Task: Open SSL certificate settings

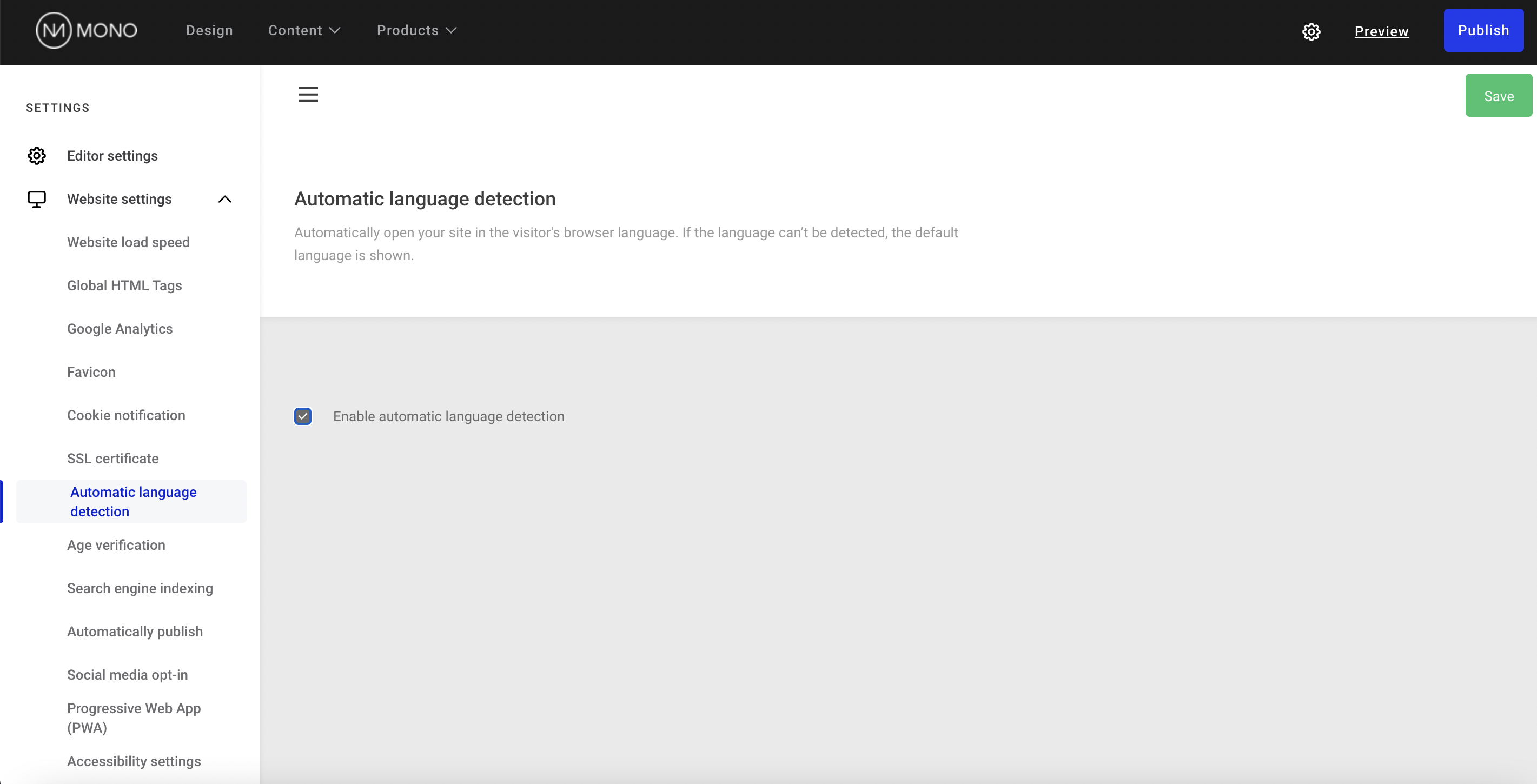Action: 113,459
